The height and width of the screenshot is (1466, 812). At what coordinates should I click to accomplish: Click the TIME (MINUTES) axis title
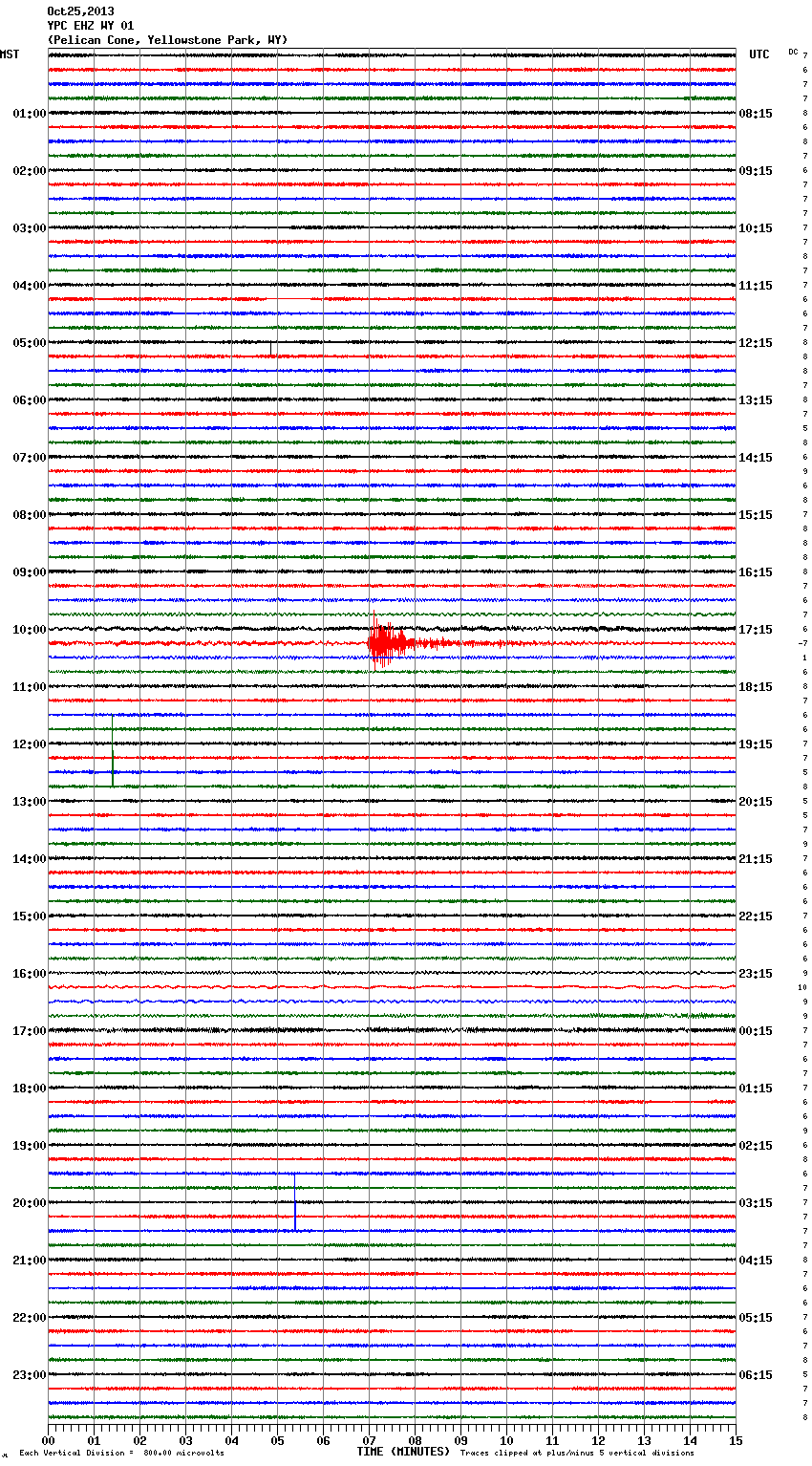pyautogui.click(x=403, y=1452)
